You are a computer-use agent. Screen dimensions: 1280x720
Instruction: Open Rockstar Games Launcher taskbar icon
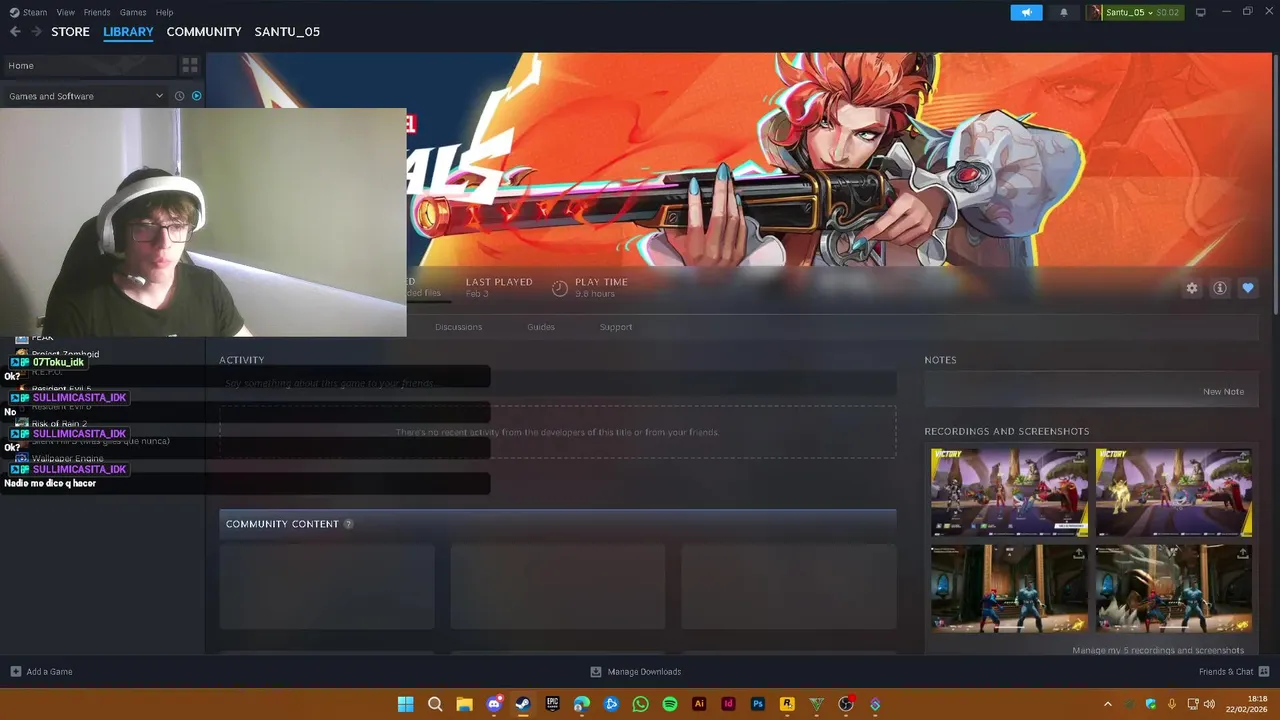pyautogui.click(x=787, y=704)
